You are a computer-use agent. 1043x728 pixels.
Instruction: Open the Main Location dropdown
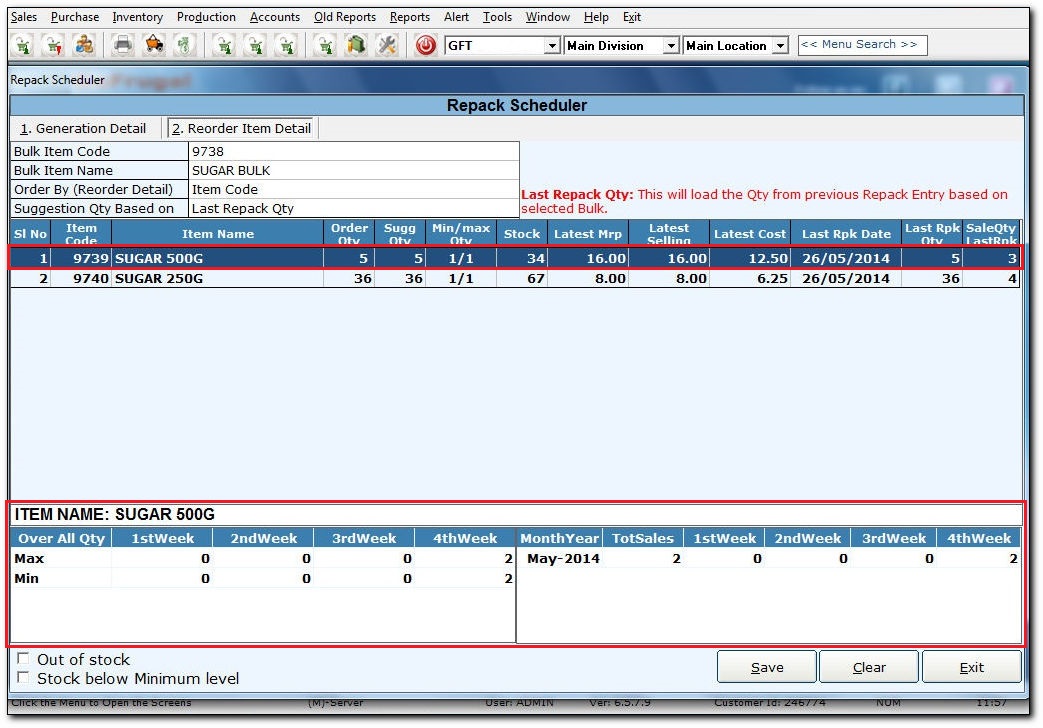coord(780,46)
